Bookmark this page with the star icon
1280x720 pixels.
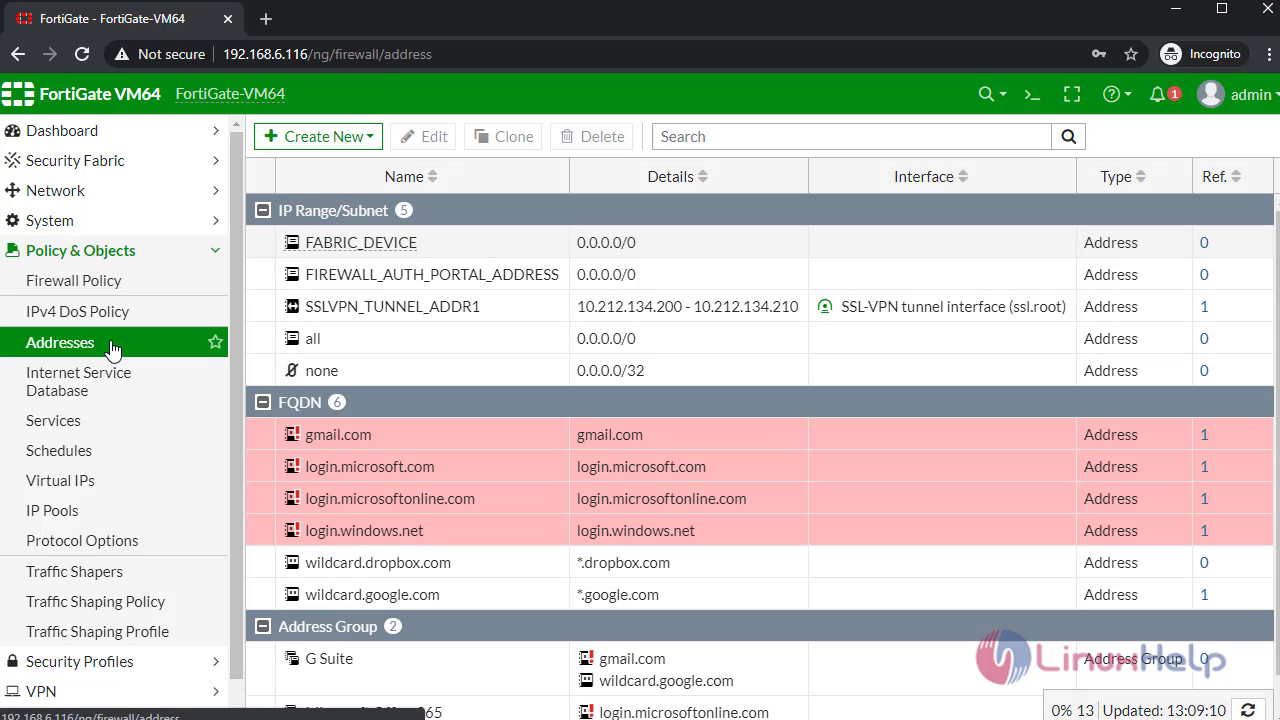(1131, 54)
